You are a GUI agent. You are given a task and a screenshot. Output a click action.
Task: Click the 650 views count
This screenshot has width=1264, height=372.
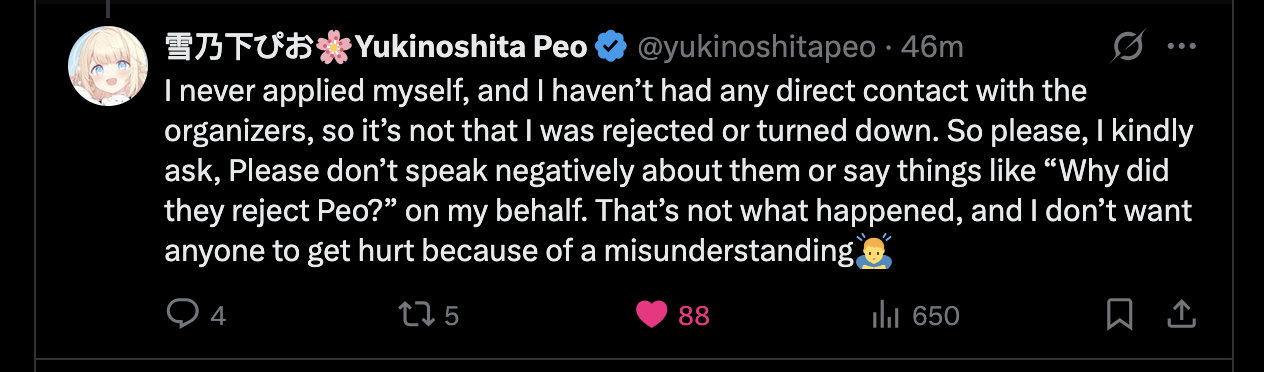[936, 316]
